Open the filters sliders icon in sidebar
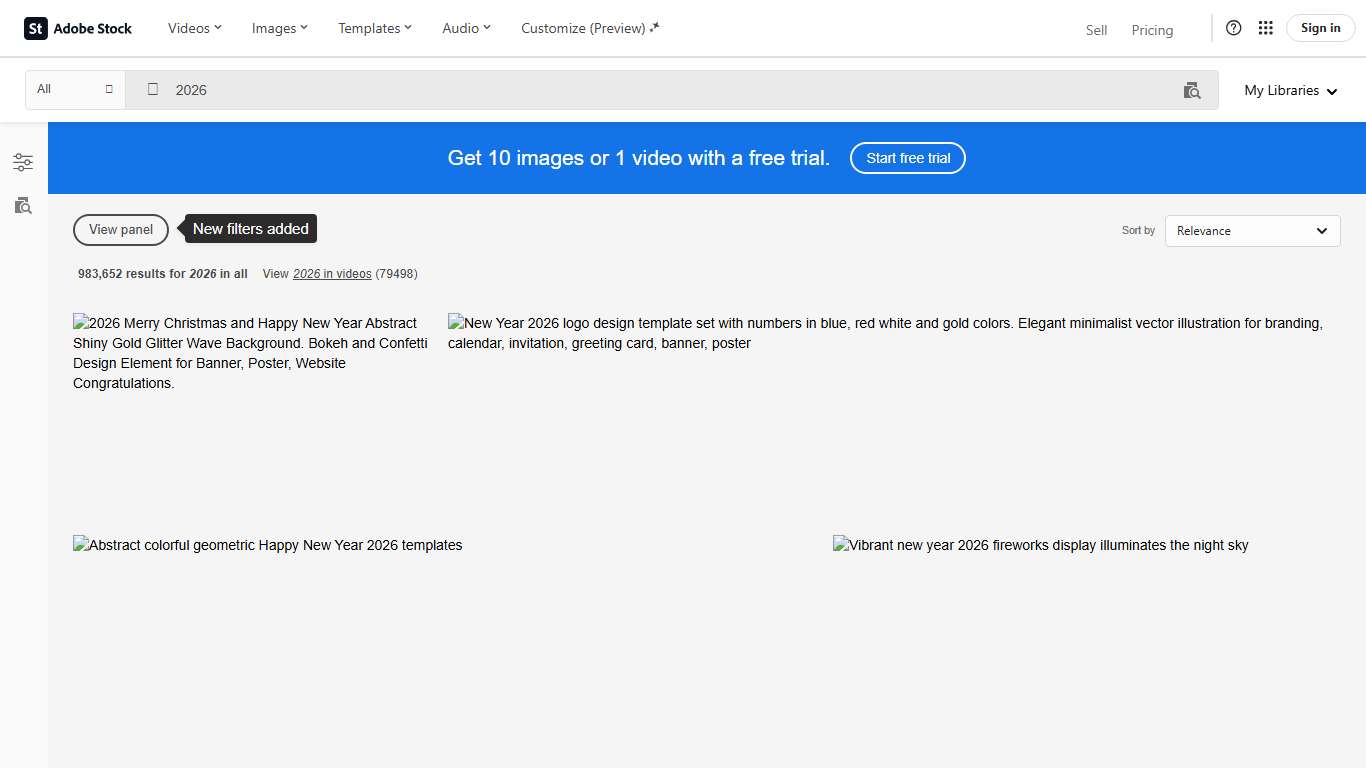This screenshot has width=1366, height=768. pos(23,162)
